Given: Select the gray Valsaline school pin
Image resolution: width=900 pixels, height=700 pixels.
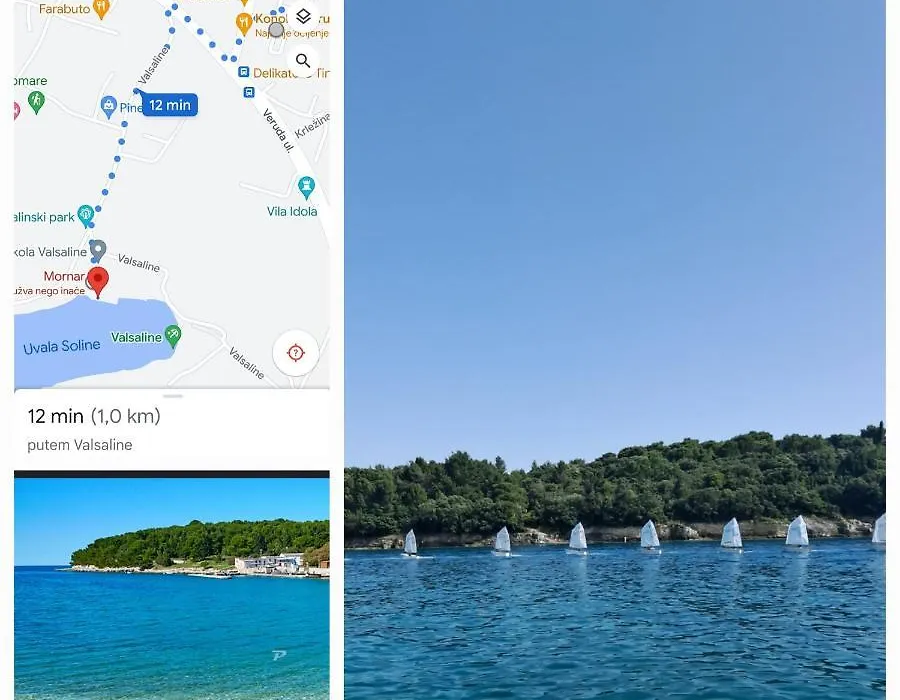Looking at the screenshot, I should [x=98, y=251].
